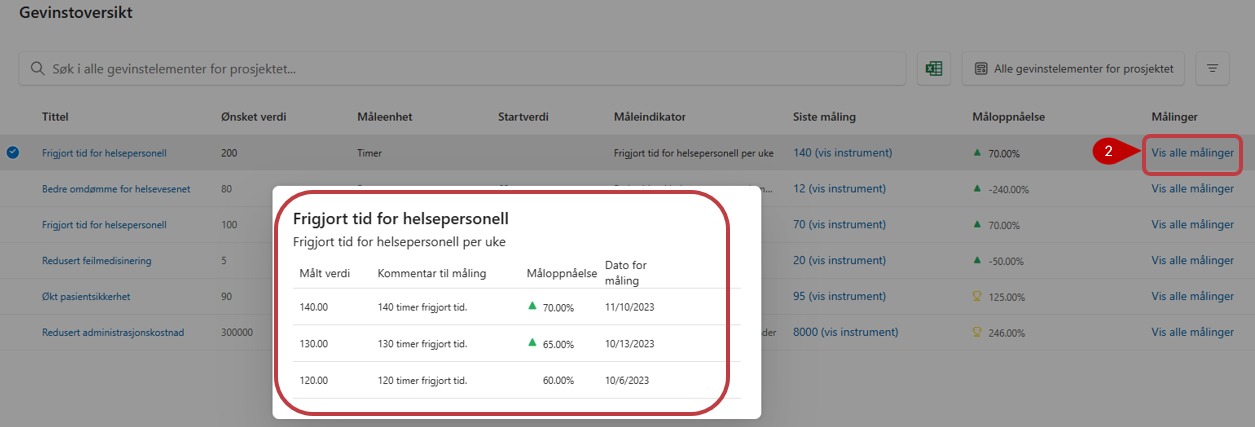Deselect the checked first row checkbox
This screenshot has height=427, width=1255.
pos(13,153)
